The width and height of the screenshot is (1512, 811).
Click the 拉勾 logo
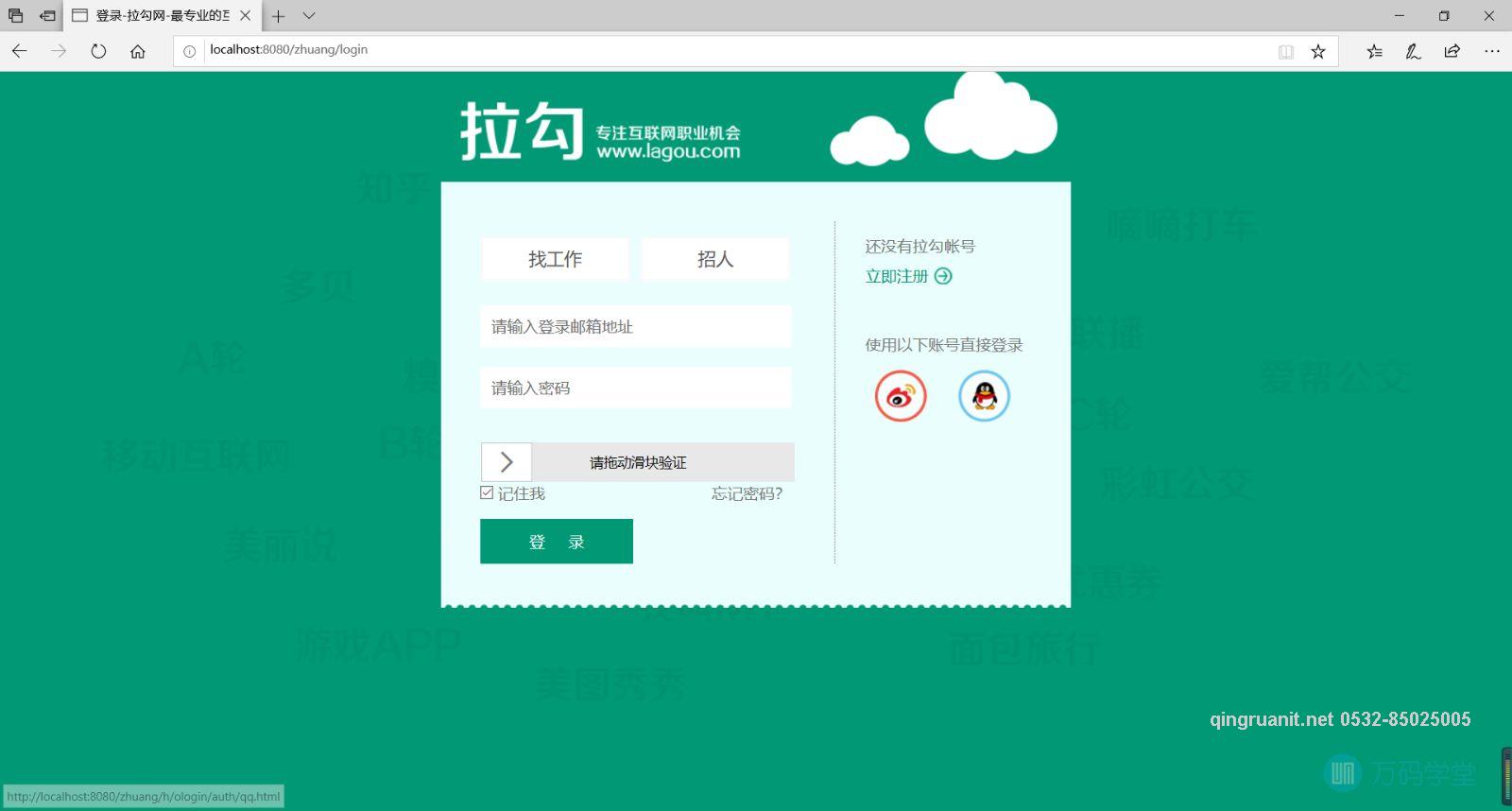pos(522,131)
